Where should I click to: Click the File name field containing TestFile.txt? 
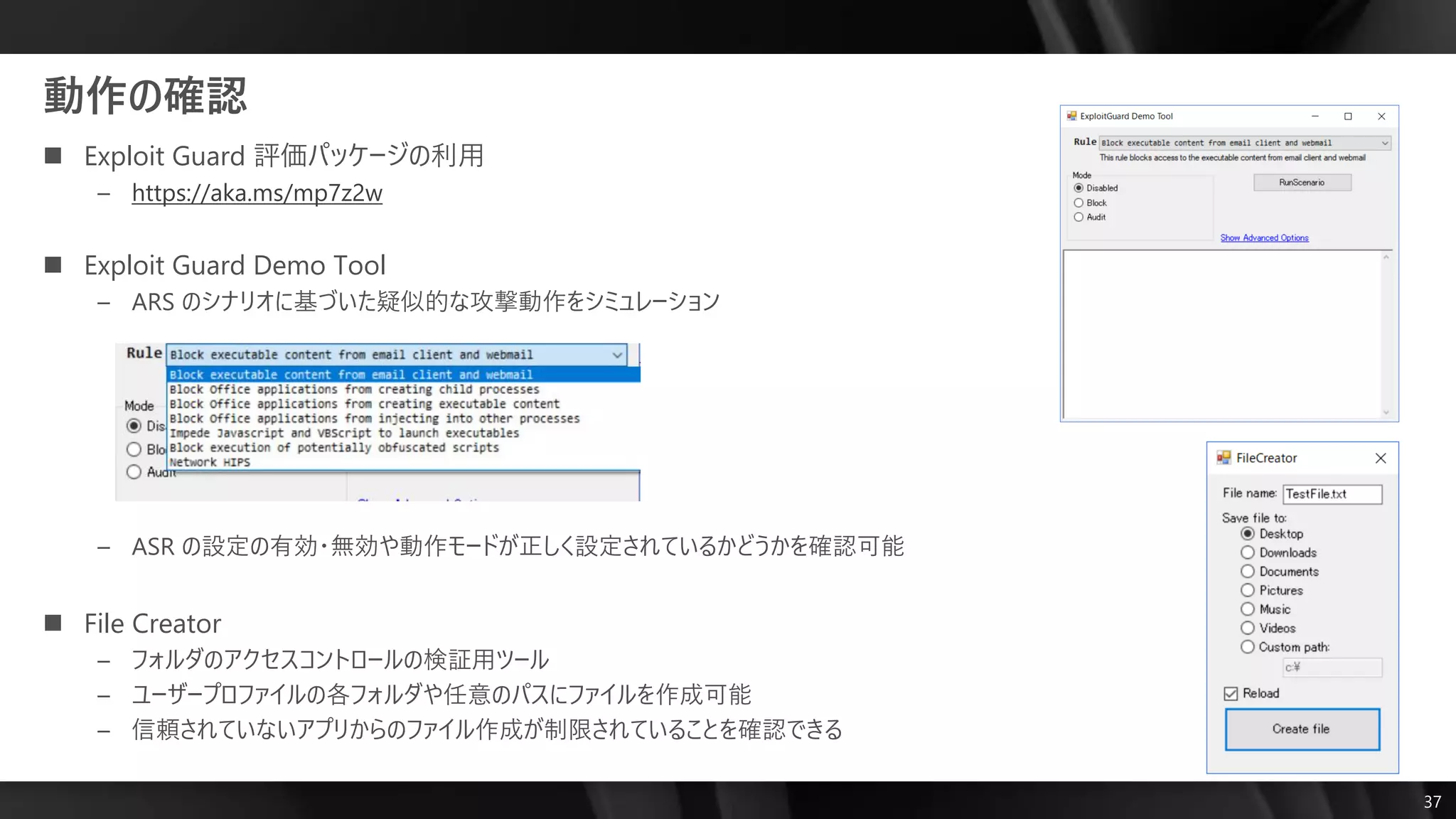pyautogui.click(x=1332, y=494)
